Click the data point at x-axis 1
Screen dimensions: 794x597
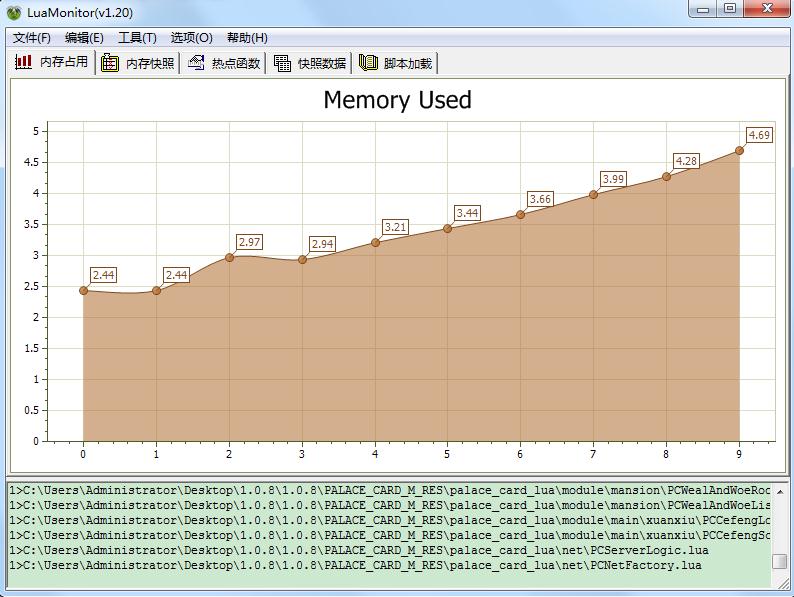(156, 291)
